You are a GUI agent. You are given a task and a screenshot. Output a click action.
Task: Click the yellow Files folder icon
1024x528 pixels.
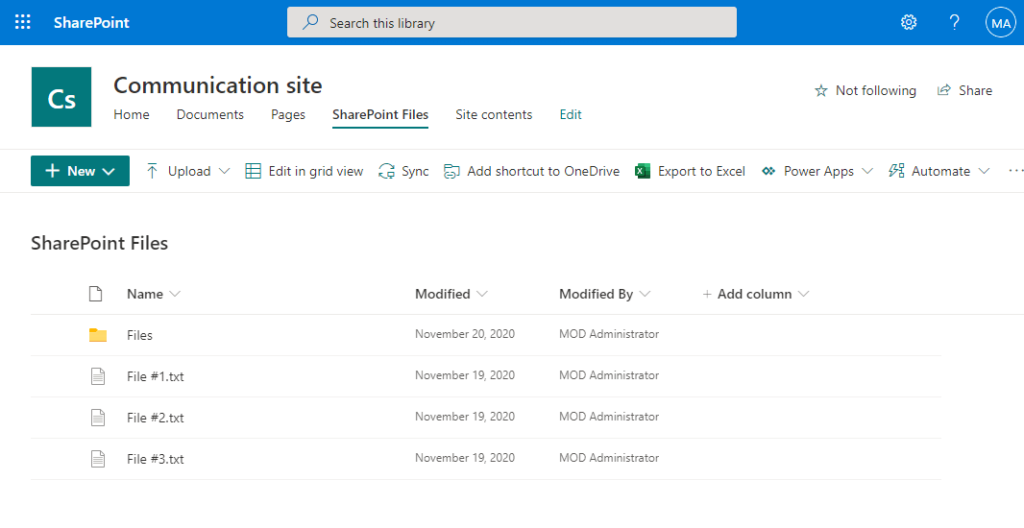pos(98,335)
